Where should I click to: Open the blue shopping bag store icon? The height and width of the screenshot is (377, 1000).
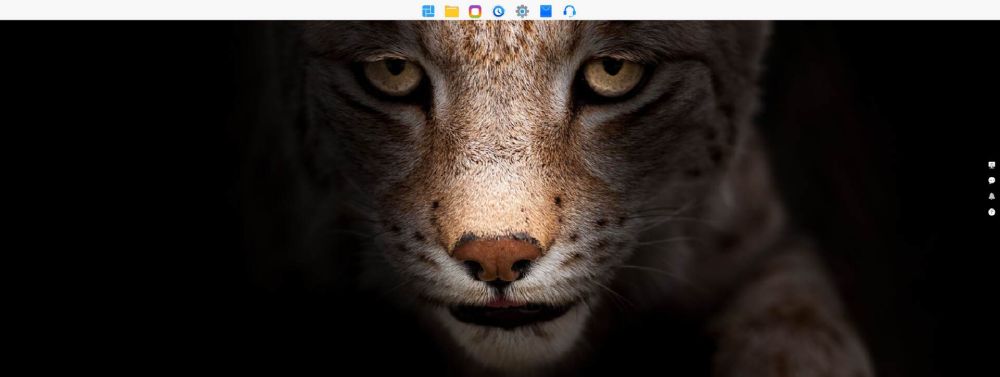point(546,11)
